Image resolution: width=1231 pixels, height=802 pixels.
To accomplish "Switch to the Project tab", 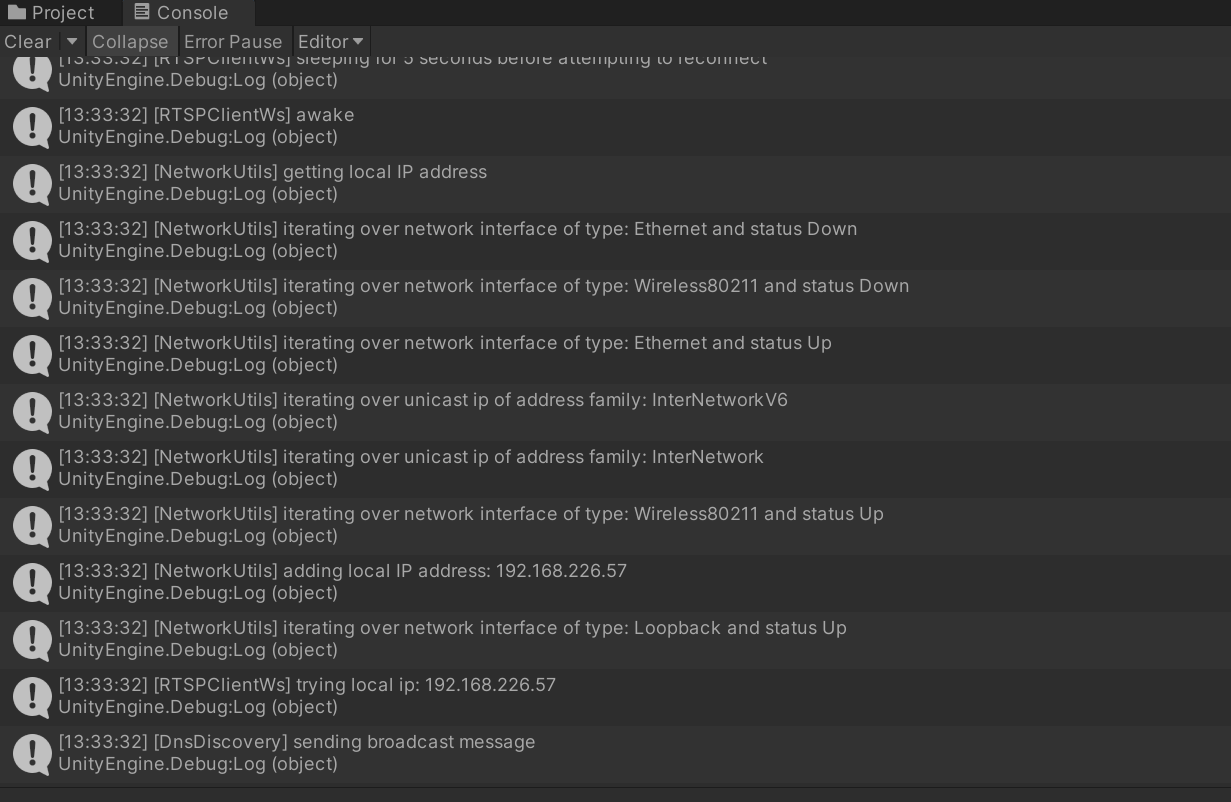I will tap(51, 13).
